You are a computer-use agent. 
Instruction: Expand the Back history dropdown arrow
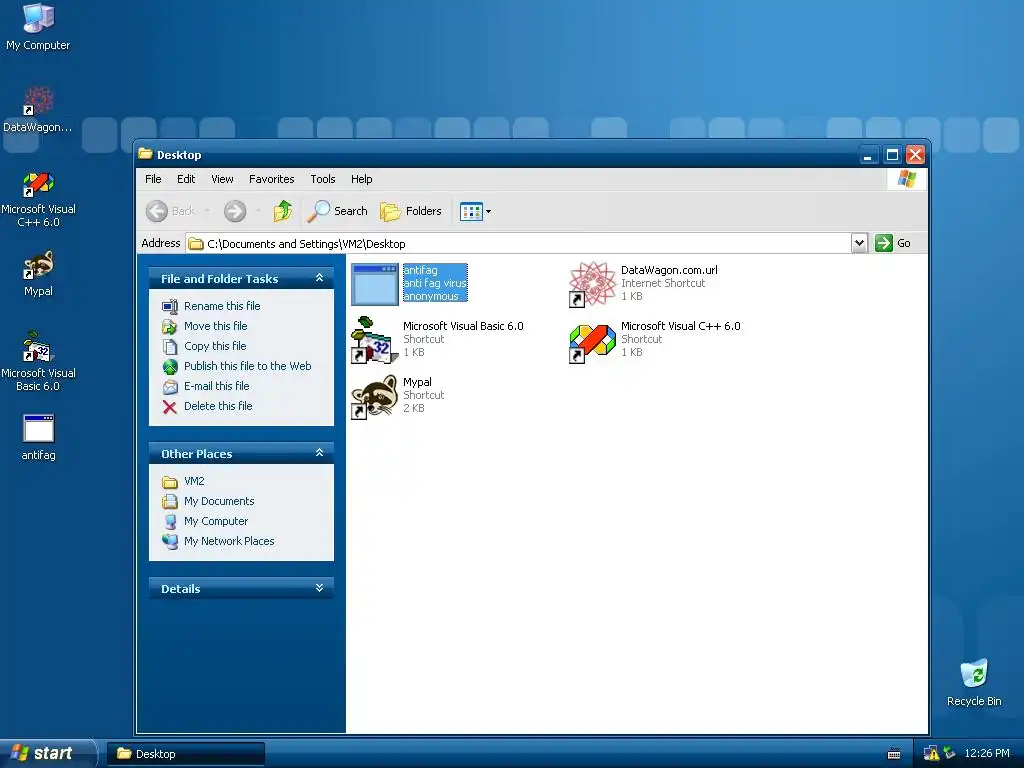click(207, 211)
